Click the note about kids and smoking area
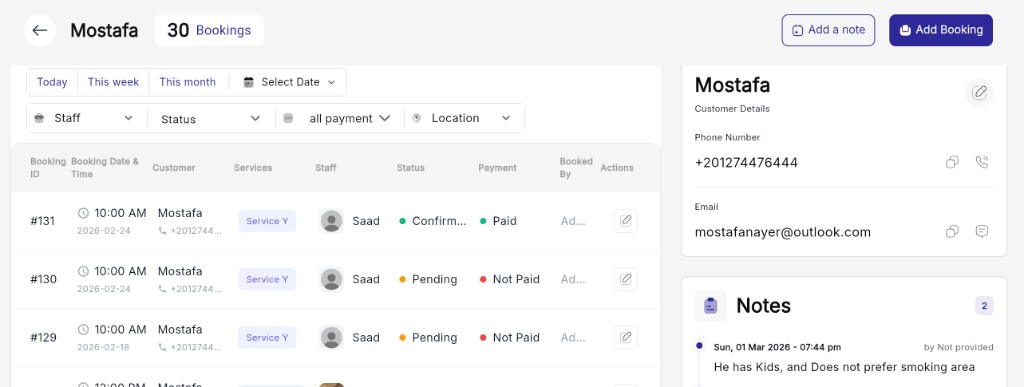1024x387 pixels. click(844, 367)
